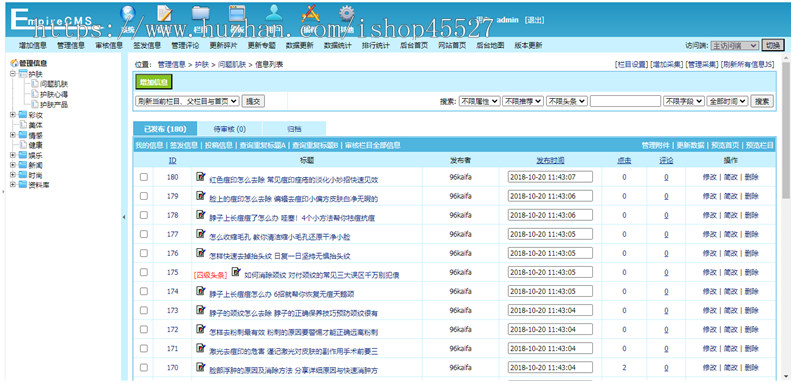Switch to the 待审核 (0) tab
The width and height of the screenshot is (793, 383).
click(x=230, y=129)
